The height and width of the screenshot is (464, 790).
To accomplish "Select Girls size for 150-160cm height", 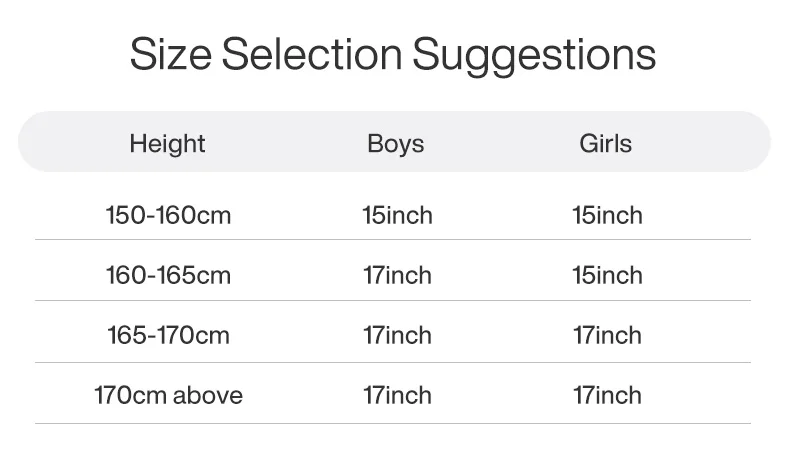I will click(x=607, y=215).
